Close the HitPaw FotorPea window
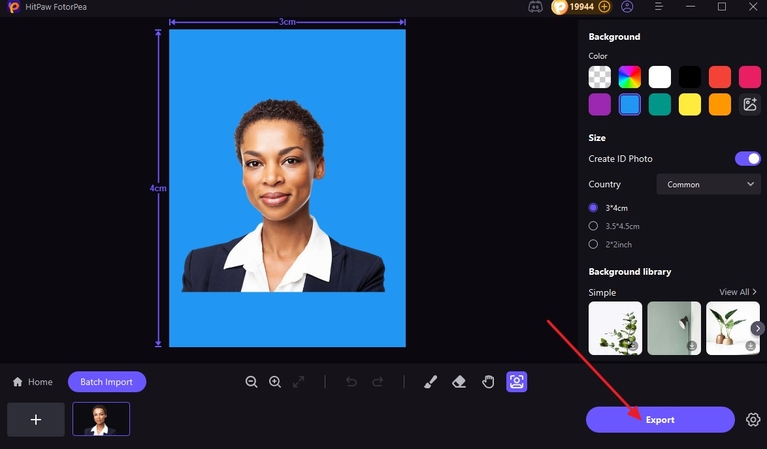Viewport: 767px width, 449px height. pyautogui.click(x=753, y=7)
